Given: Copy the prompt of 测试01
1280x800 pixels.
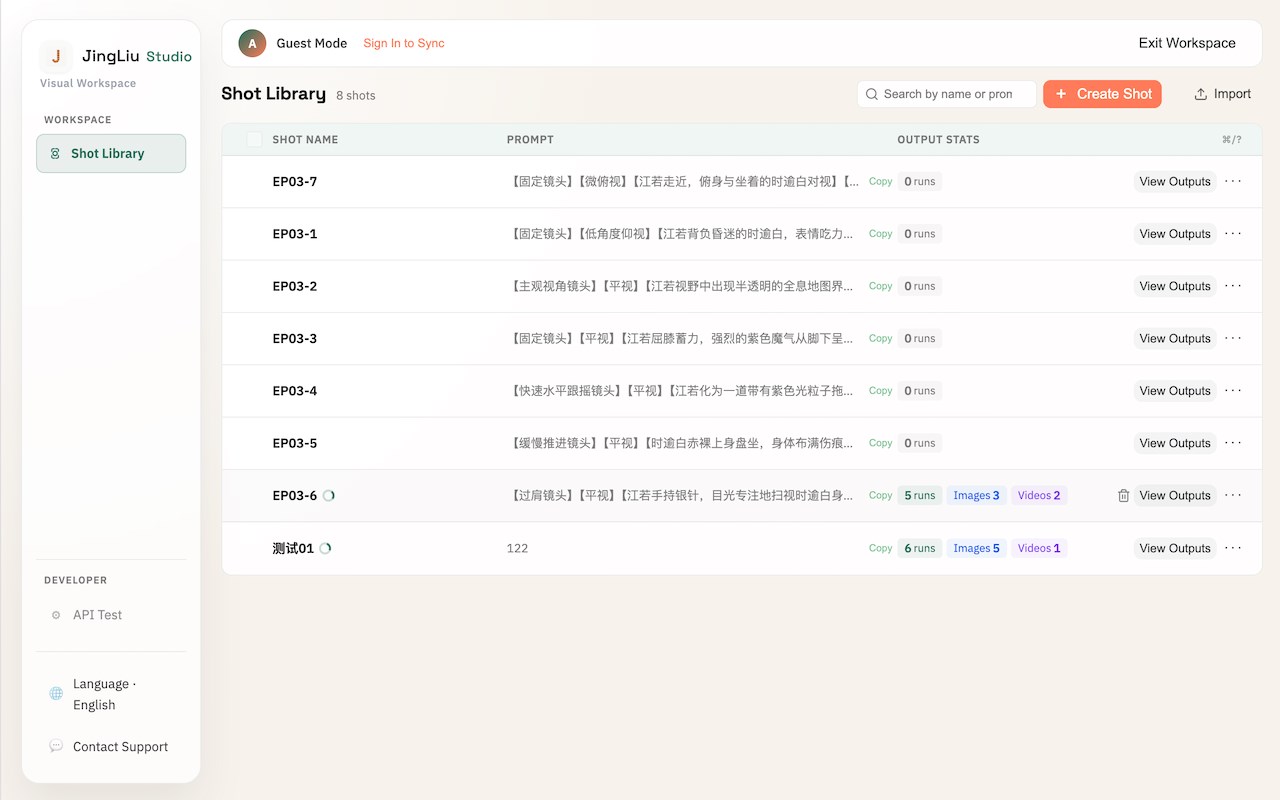Looking at the screenshot, I should pyautogui.click(x=880, y=548).
